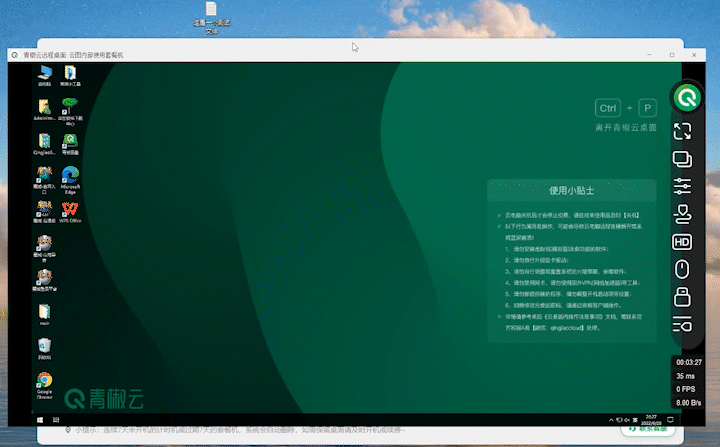Open the text file icon on the host desktop
Image resolution: width=720 pixels, height=447 pixels.
click(211, 18)
